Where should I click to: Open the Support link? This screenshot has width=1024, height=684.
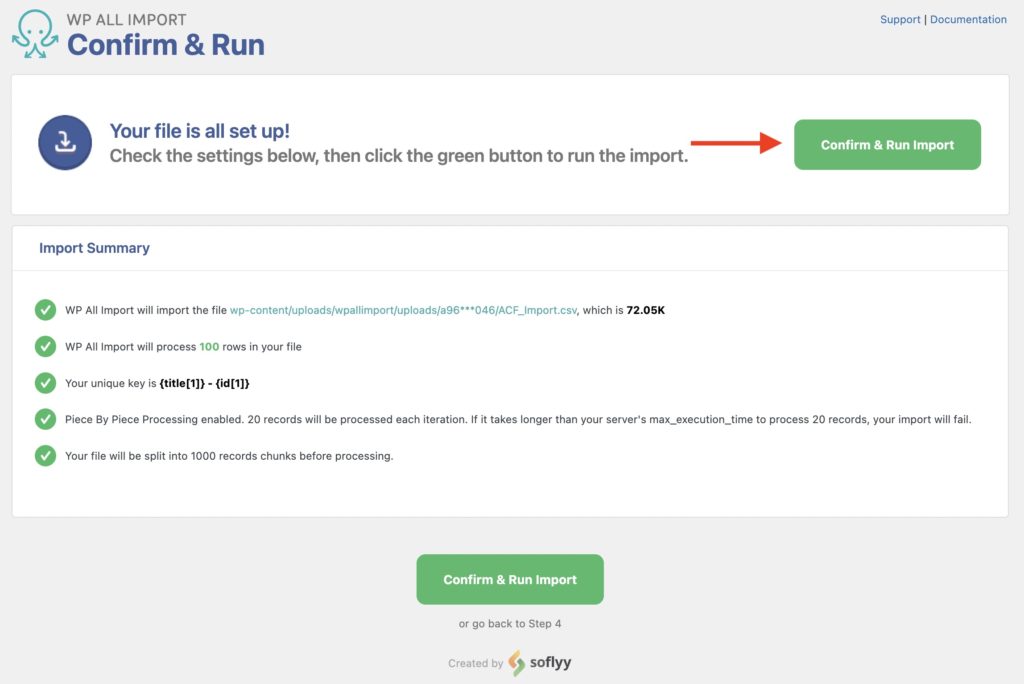(899, 19)
